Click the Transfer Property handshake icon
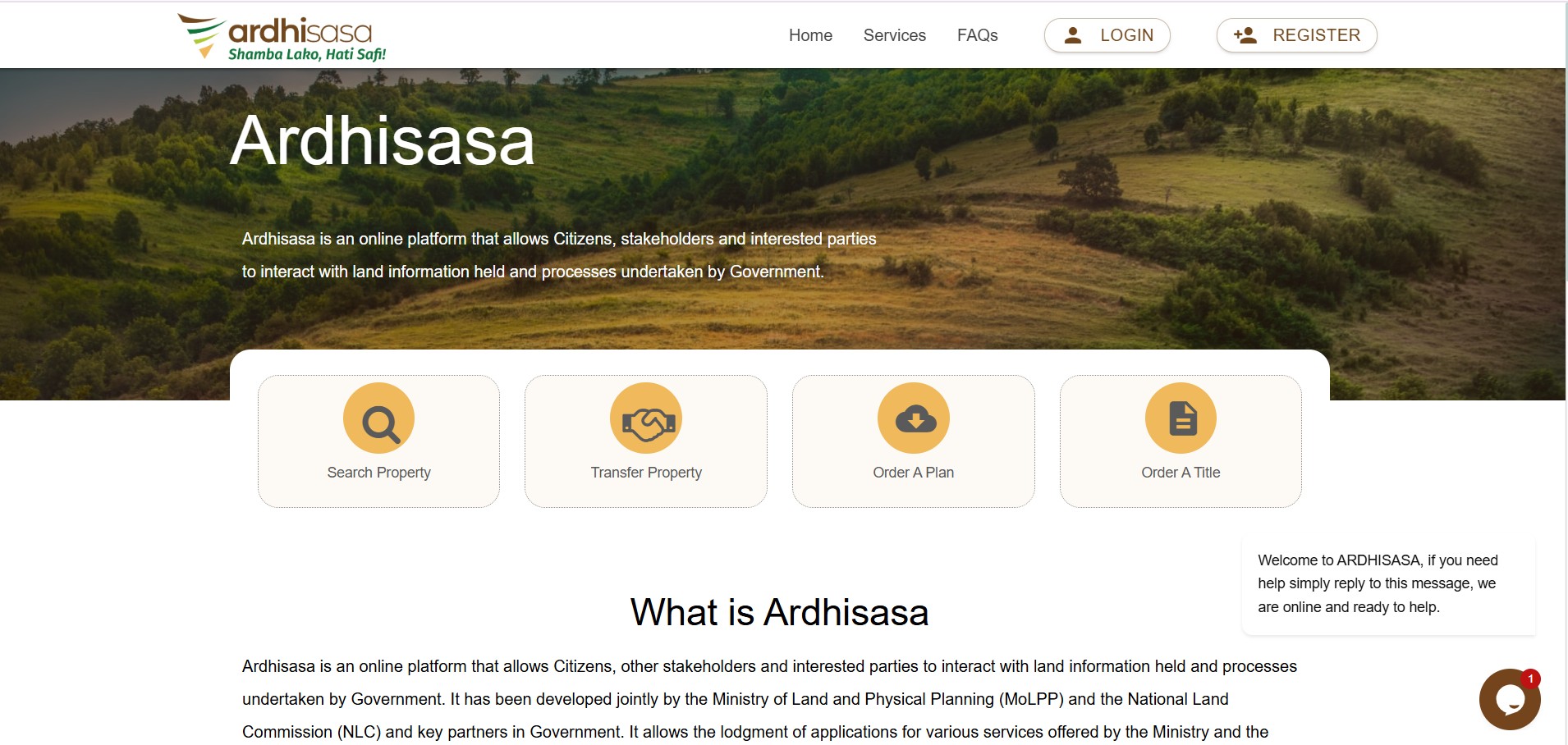 [x=646, y=418]
